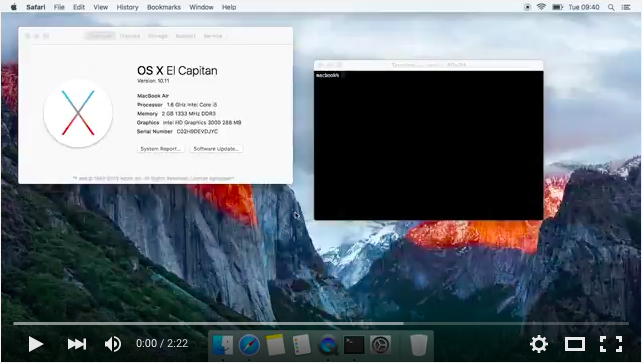The height and width of the screenshot is (363, 642).
Task: Select the Service tab in About This Mac
Action: (213, 36)
